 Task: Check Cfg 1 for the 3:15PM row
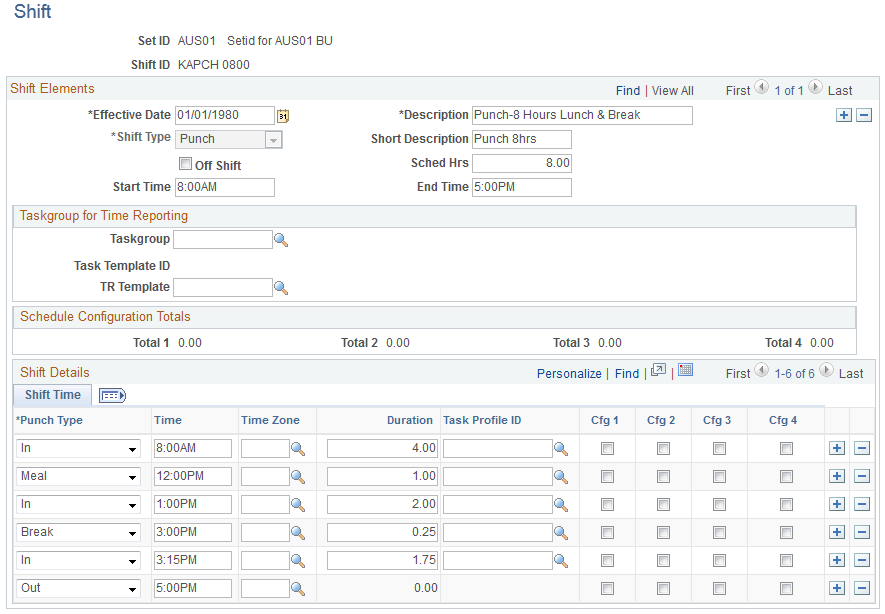pyautogui.click(x=607, y=561)
